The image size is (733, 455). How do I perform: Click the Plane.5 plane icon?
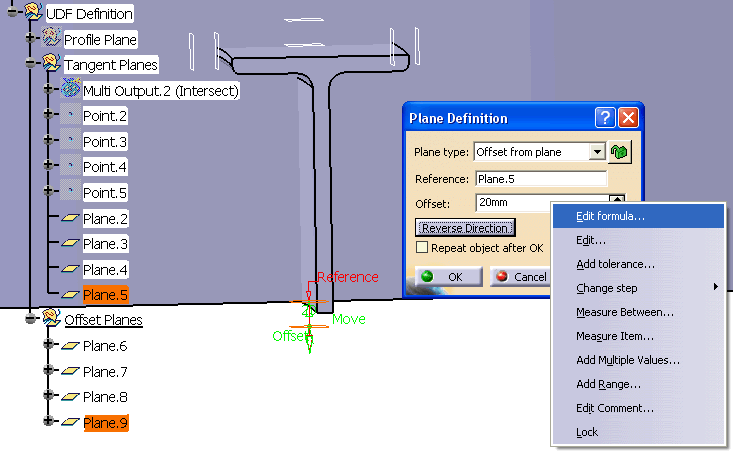71,294
